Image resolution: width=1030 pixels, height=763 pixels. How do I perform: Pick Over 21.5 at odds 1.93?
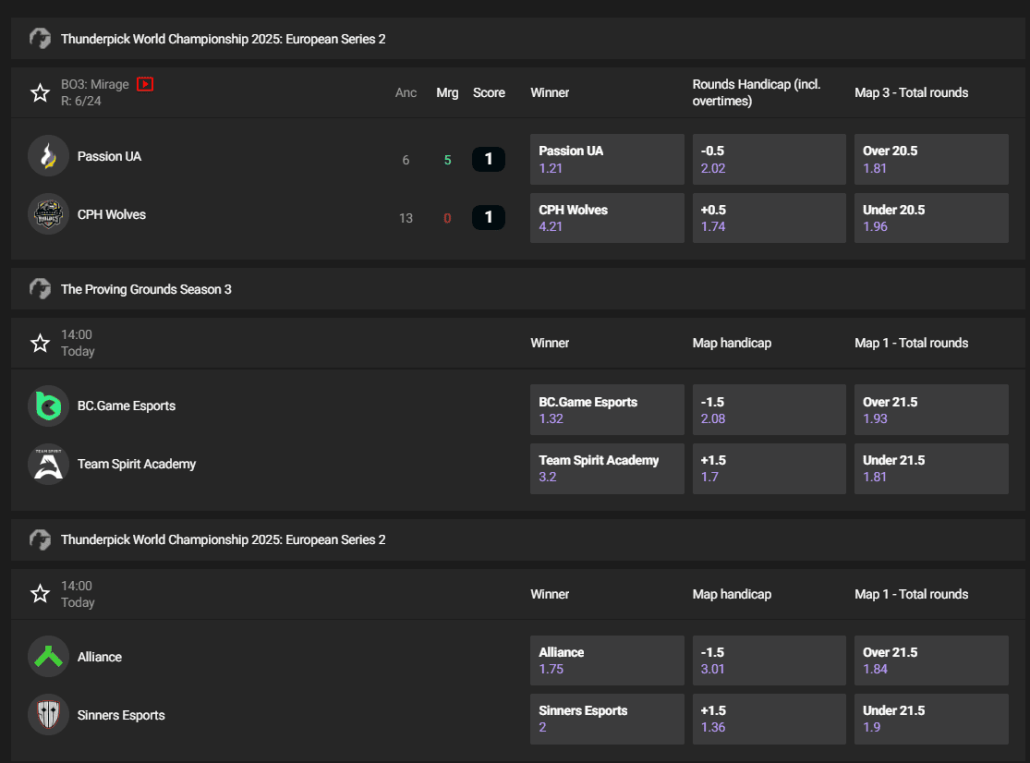931,410
